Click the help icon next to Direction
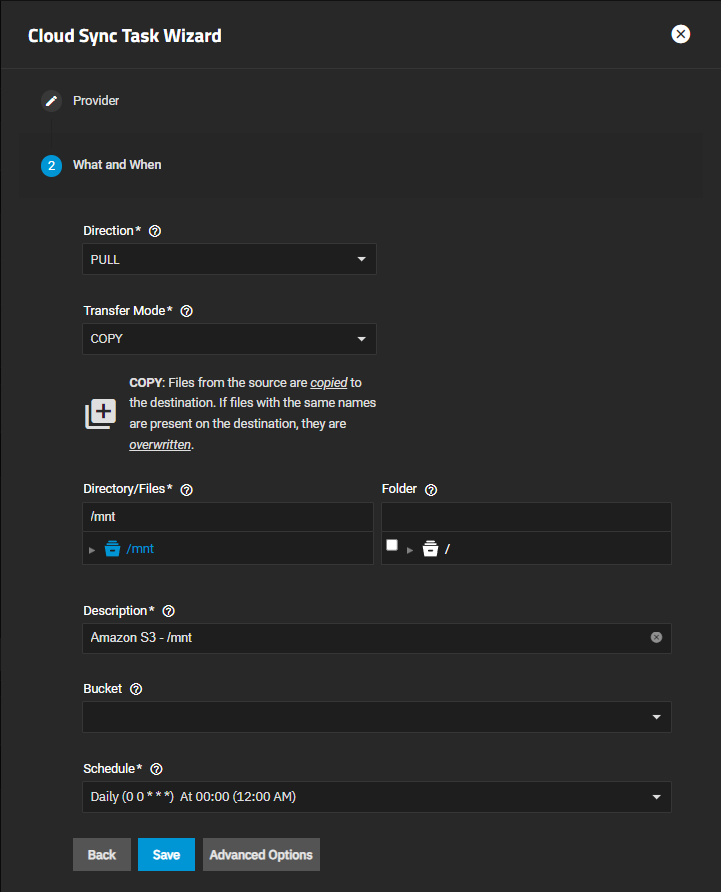721x892 pixels. point(155,231)
